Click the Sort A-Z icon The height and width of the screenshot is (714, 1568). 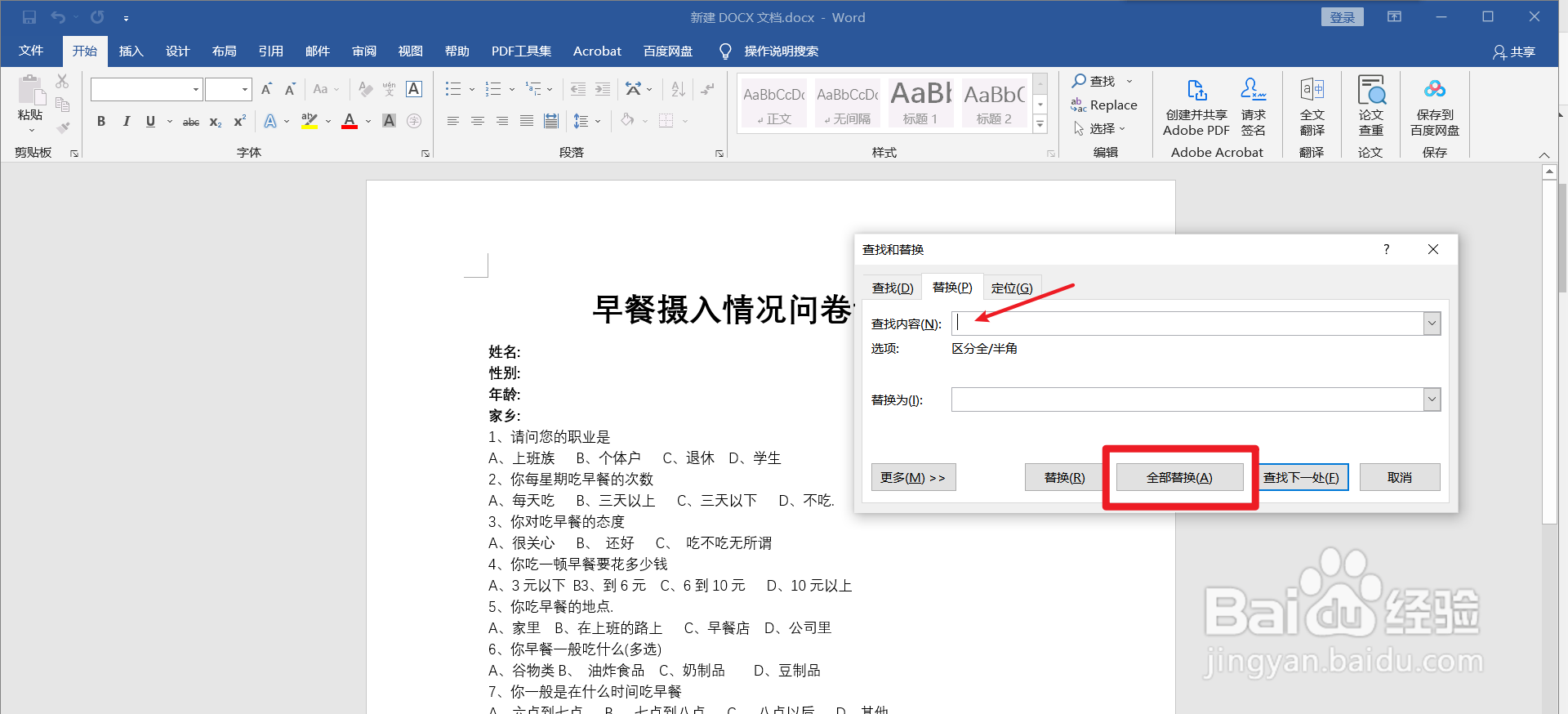coord(679,89)
